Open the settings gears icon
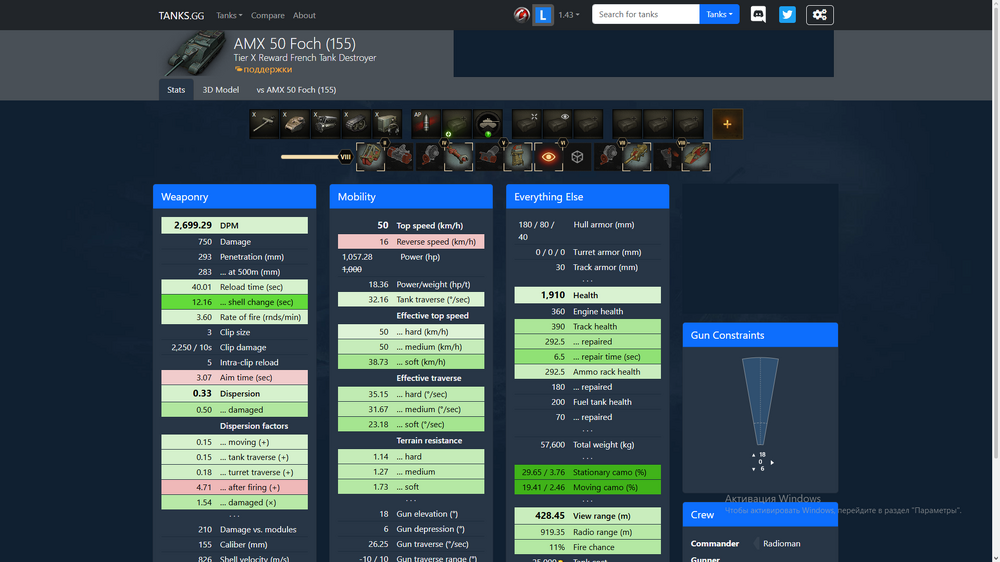 (820, 15)
